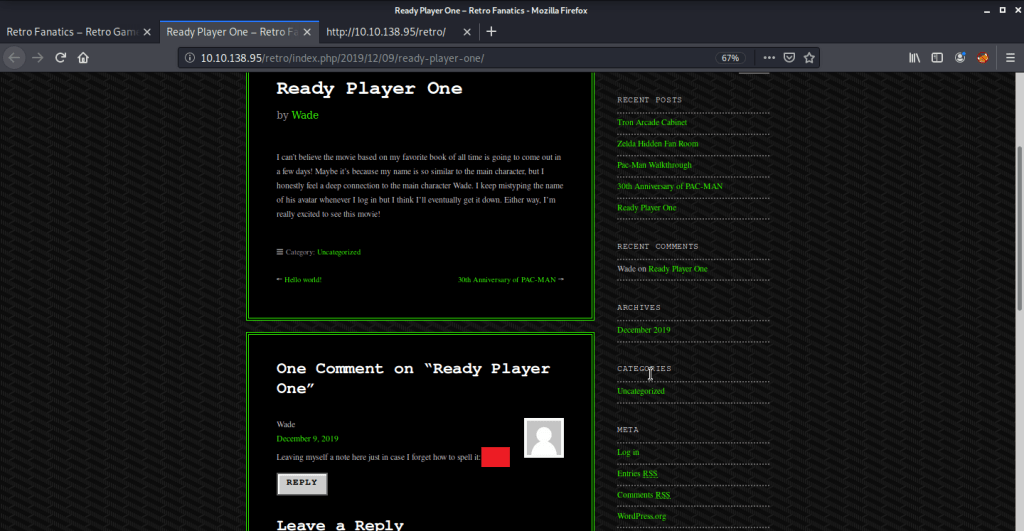The width and height of the screenshot is (1024, 531).
Task: Open a new tab with plus button
Action: (x=491, y=31)
